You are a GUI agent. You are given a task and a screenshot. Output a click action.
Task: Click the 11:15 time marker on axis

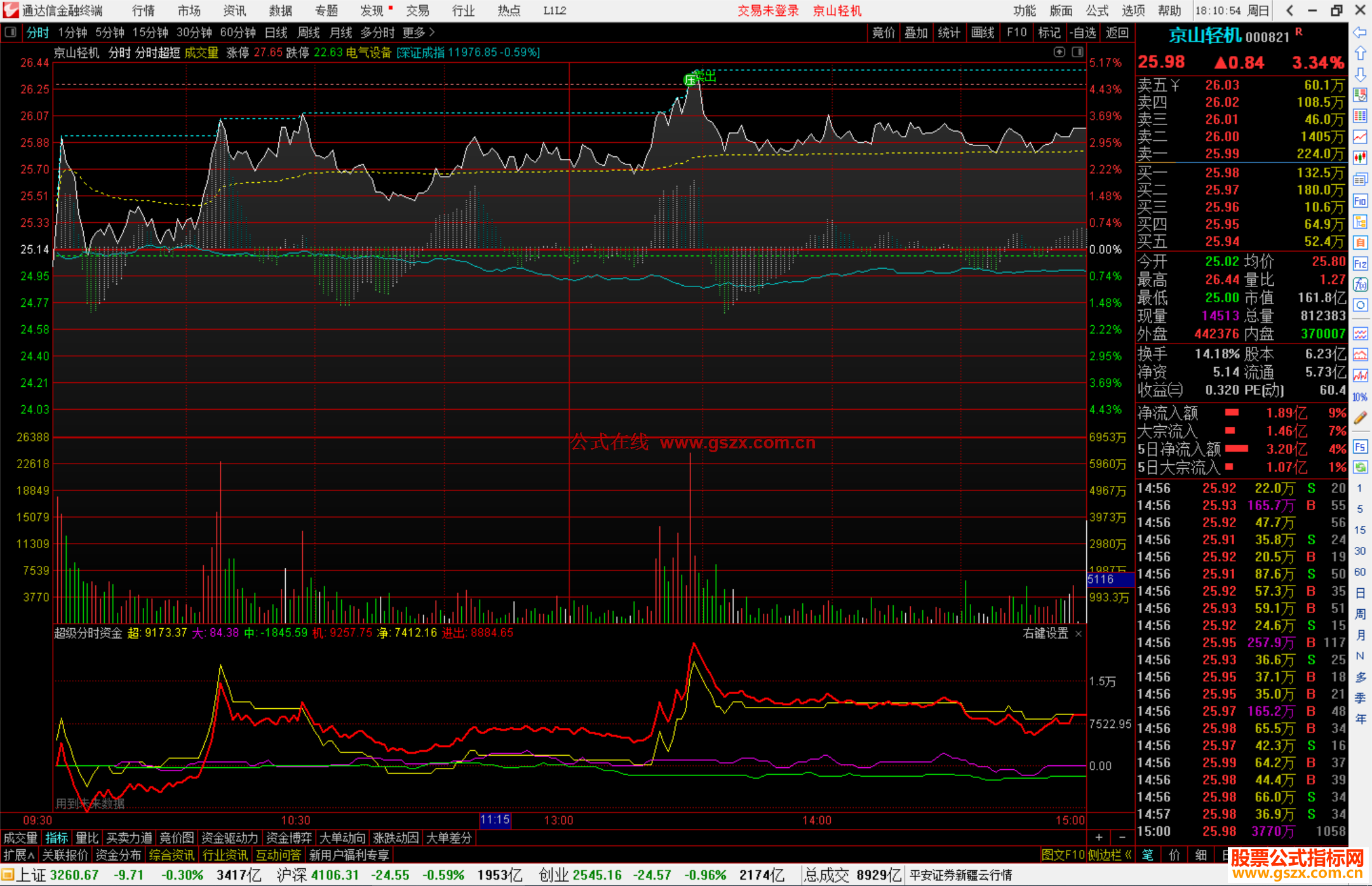[x=495, y=820]
